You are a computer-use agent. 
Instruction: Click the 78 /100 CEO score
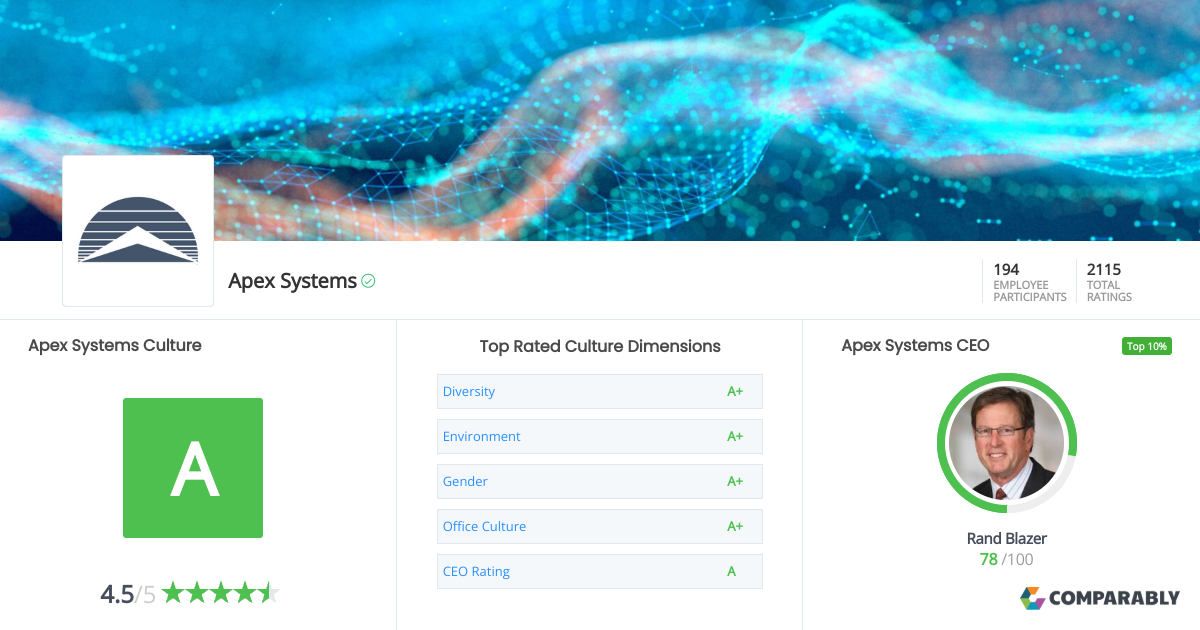click(1007, 559)
